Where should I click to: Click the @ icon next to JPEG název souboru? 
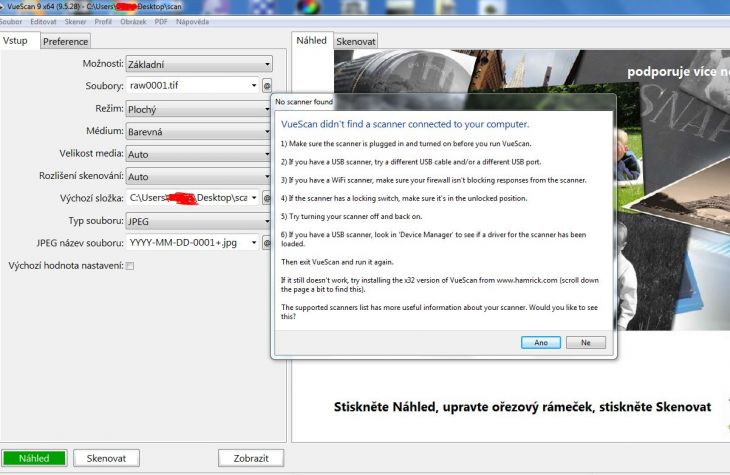pos(267,243)
